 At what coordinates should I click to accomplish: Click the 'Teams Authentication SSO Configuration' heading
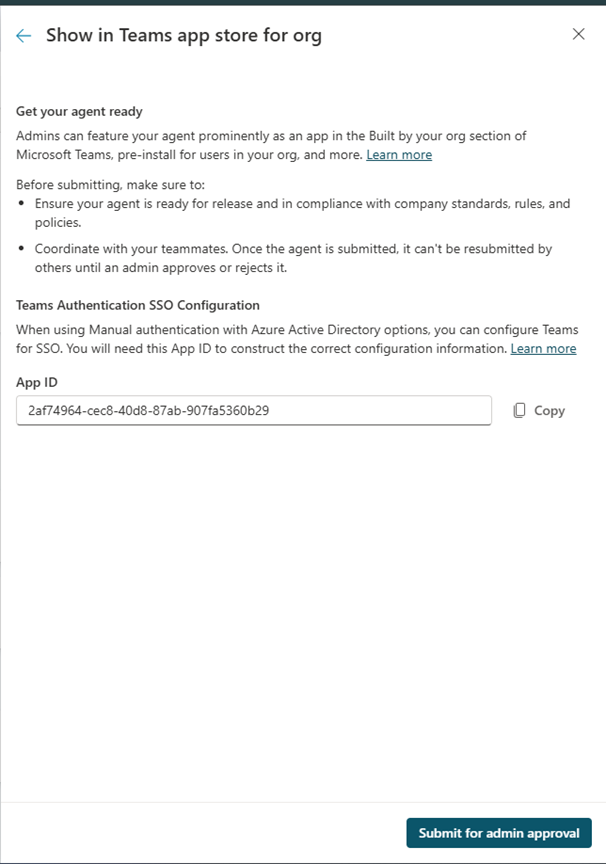pyautogui.click(x=138, y=305)
